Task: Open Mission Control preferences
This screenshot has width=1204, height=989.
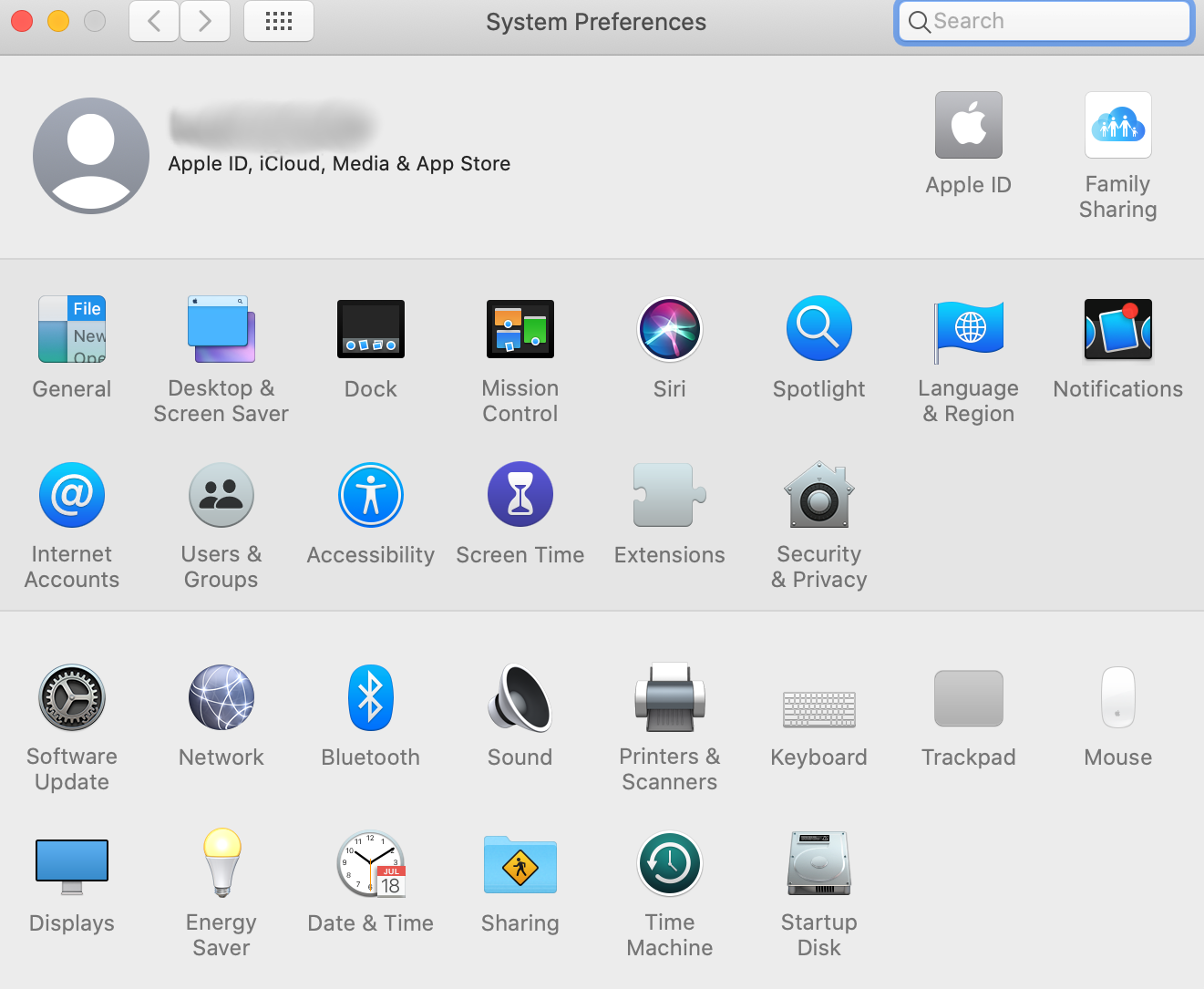Action: (x=520, y=330)
